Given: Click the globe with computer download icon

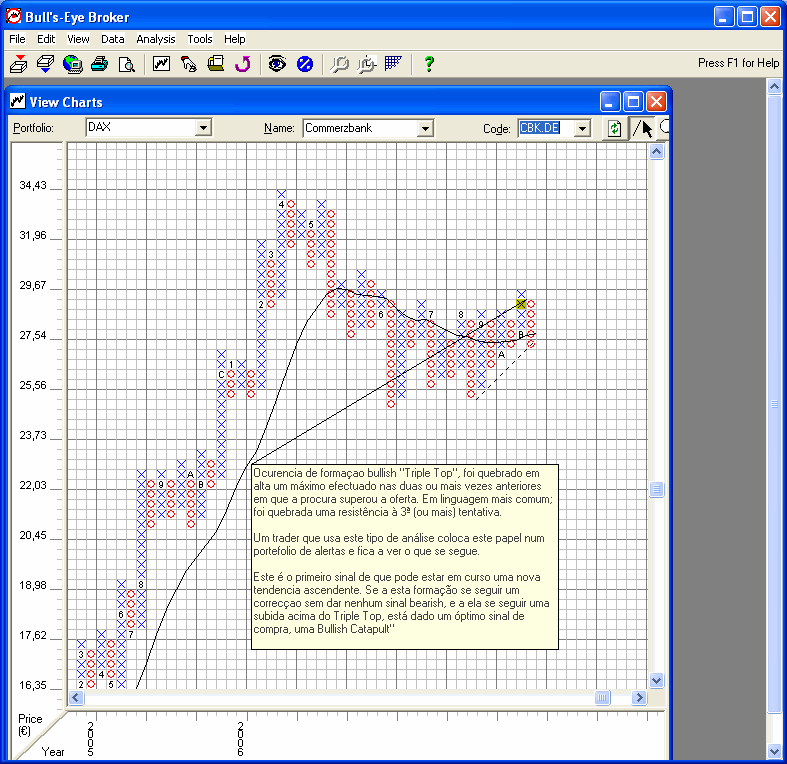Looking at the screenshot, I should pos(73,64).
